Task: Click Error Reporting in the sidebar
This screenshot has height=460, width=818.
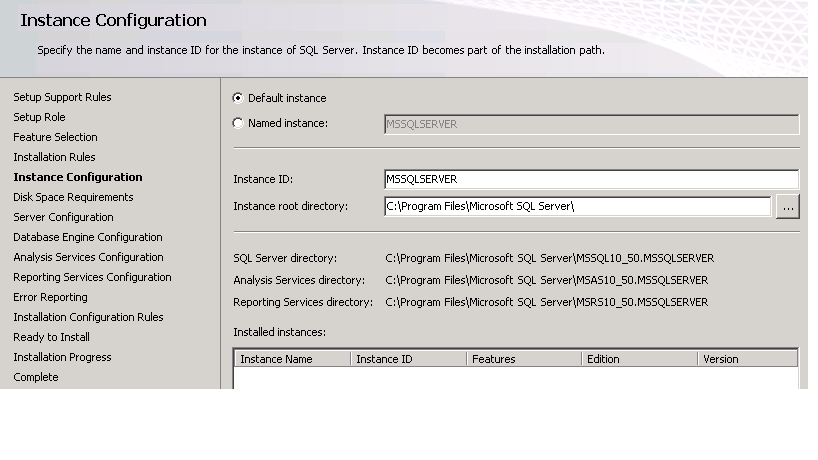Action: point(50,297)
